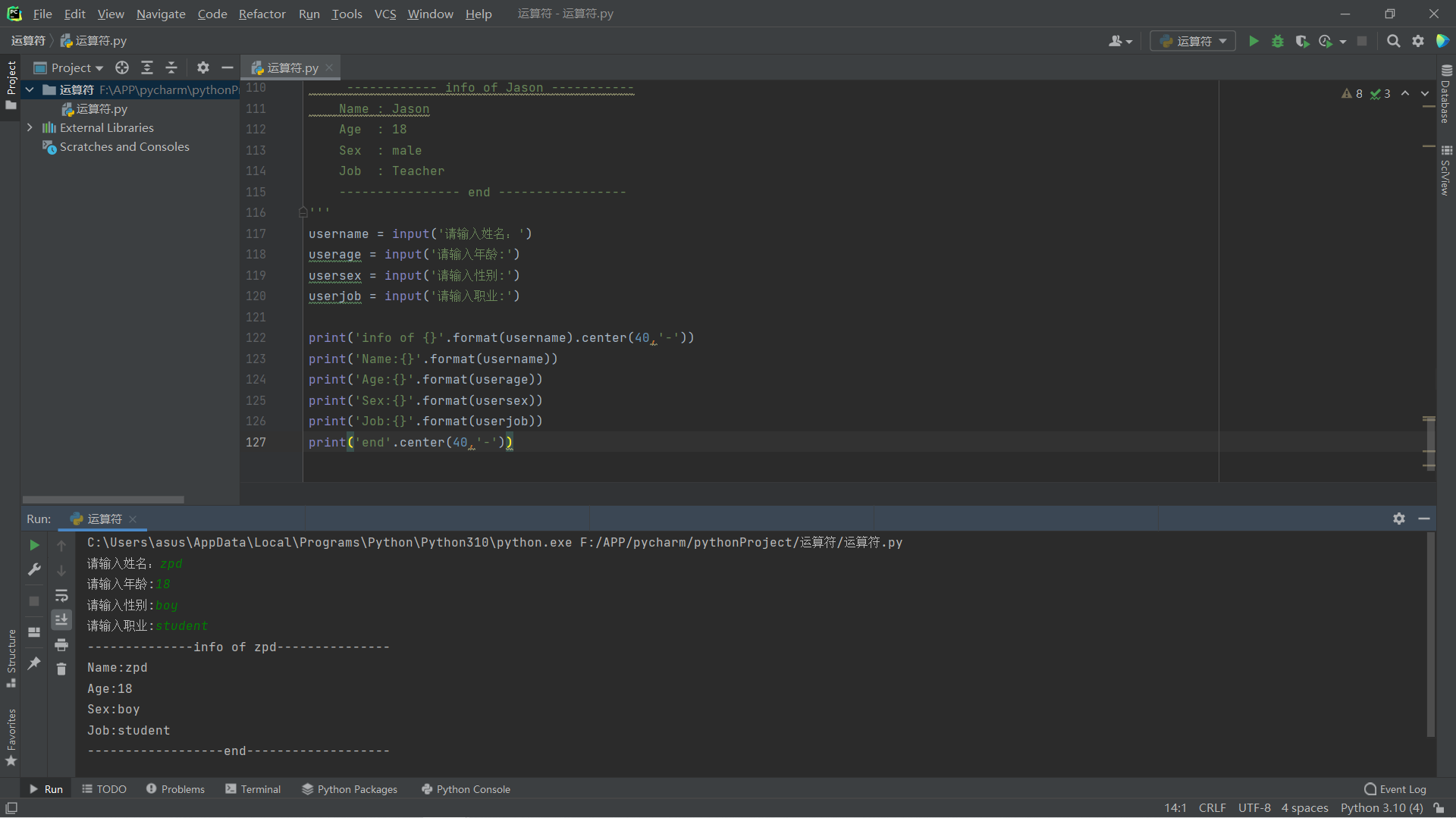Minimize the Run tool window
1456x818 pixels.
[x=1424, y=519]
